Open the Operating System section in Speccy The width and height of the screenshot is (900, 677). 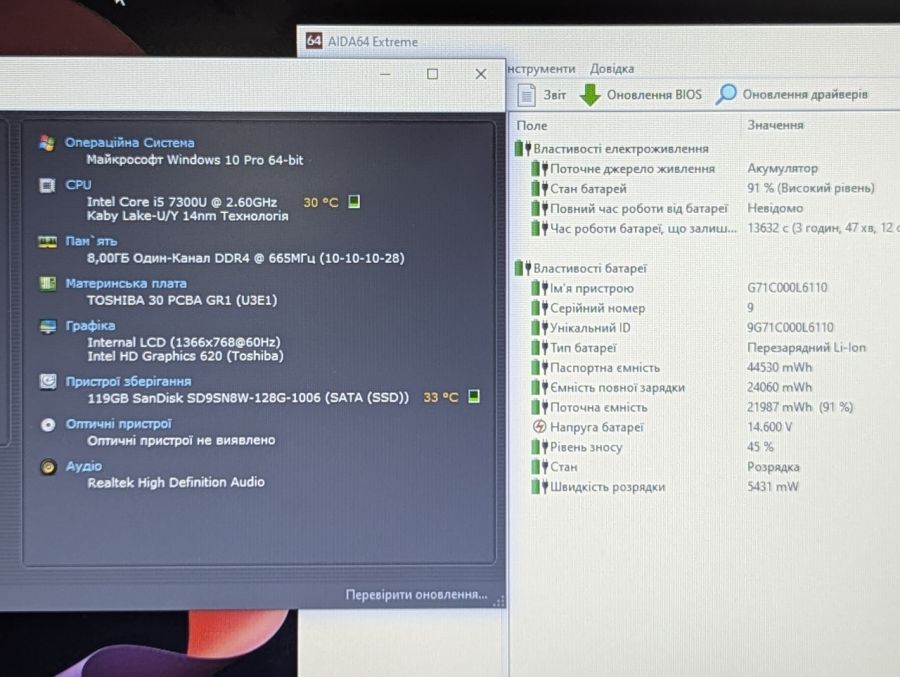tap(129, 142)
